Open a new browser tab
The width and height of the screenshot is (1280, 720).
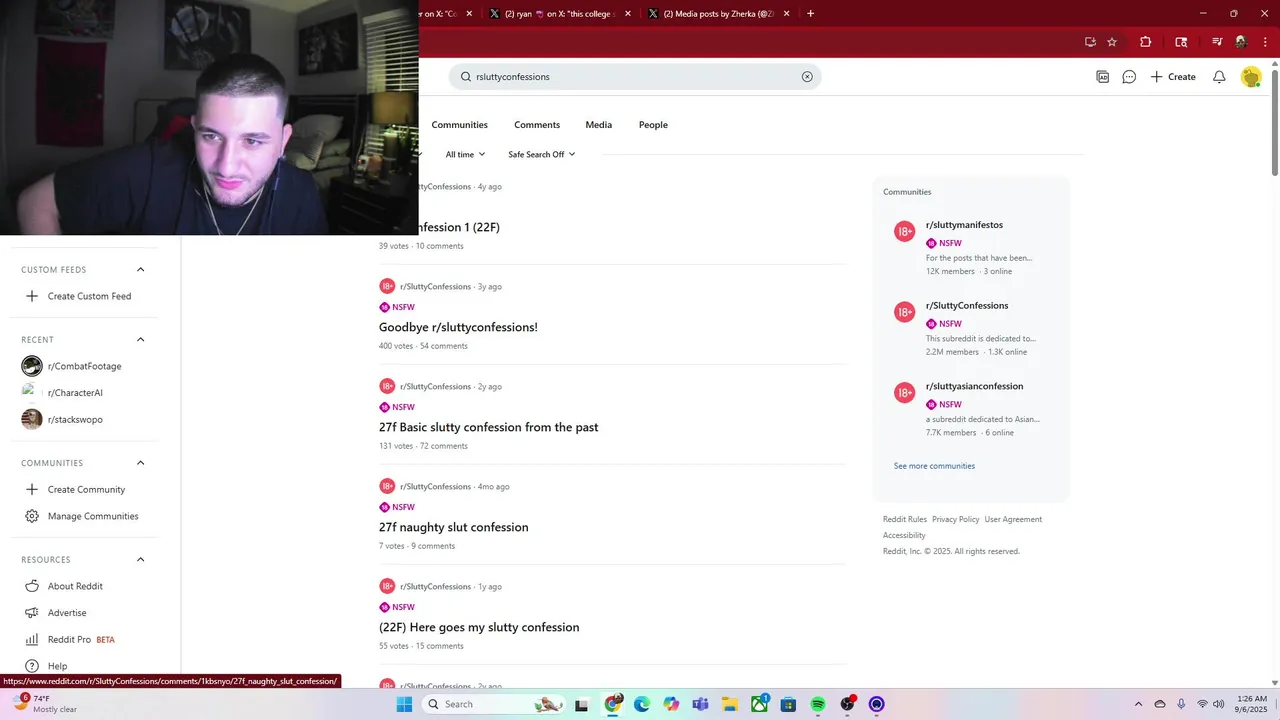810,14
